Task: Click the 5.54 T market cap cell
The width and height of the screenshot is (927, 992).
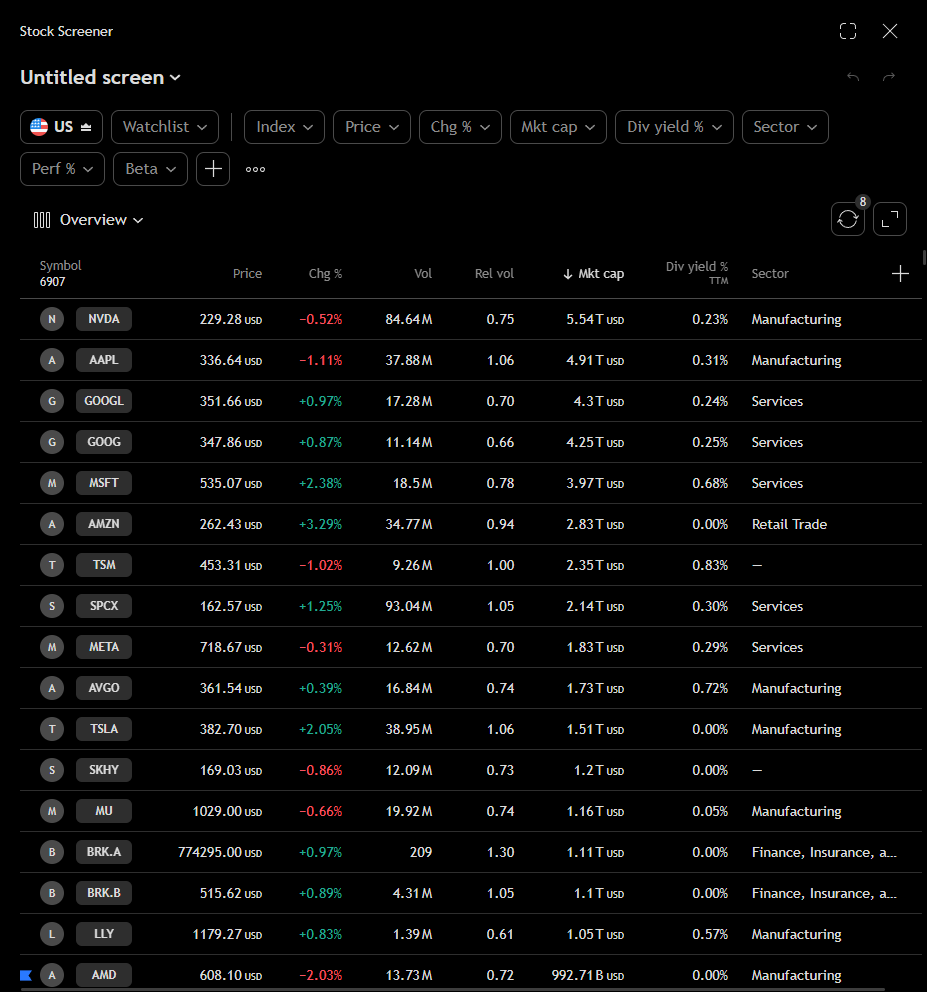Action: pyautogui.click(x=595, y=319)
